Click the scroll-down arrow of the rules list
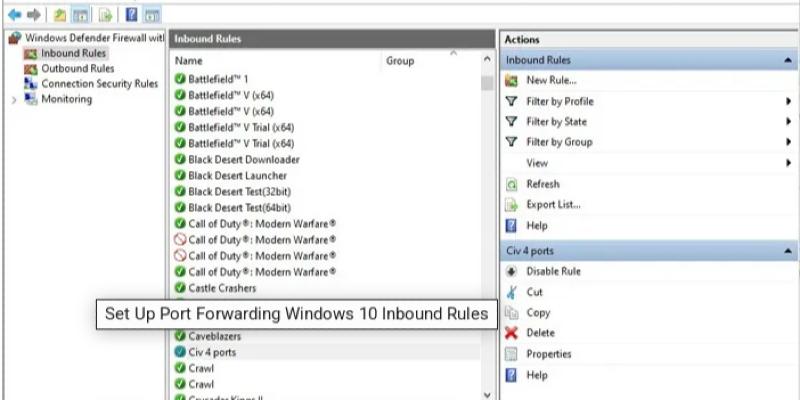800x400 pixels. click(x=487, y=394)
